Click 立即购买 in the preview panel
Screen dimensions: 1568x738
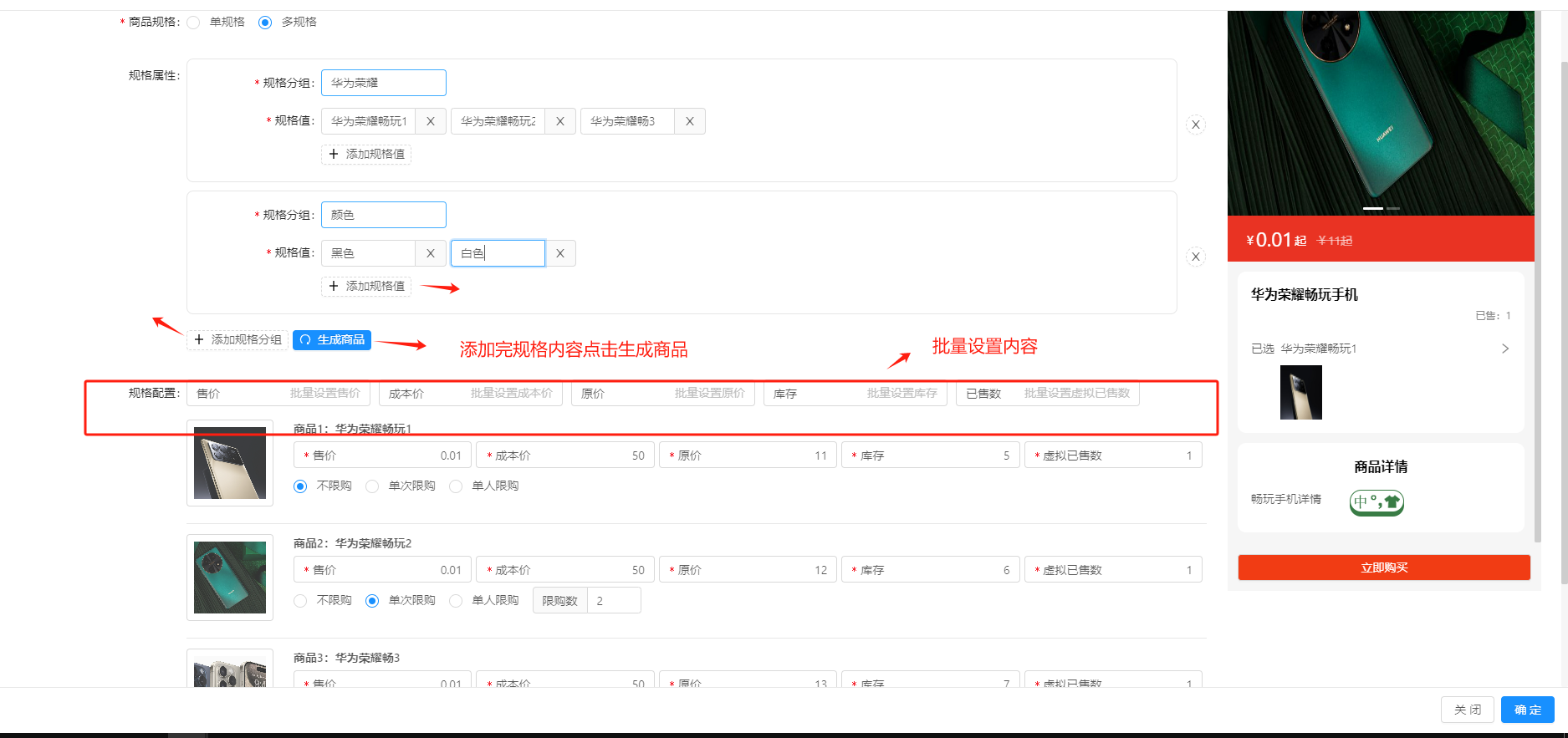[1384, 567]
